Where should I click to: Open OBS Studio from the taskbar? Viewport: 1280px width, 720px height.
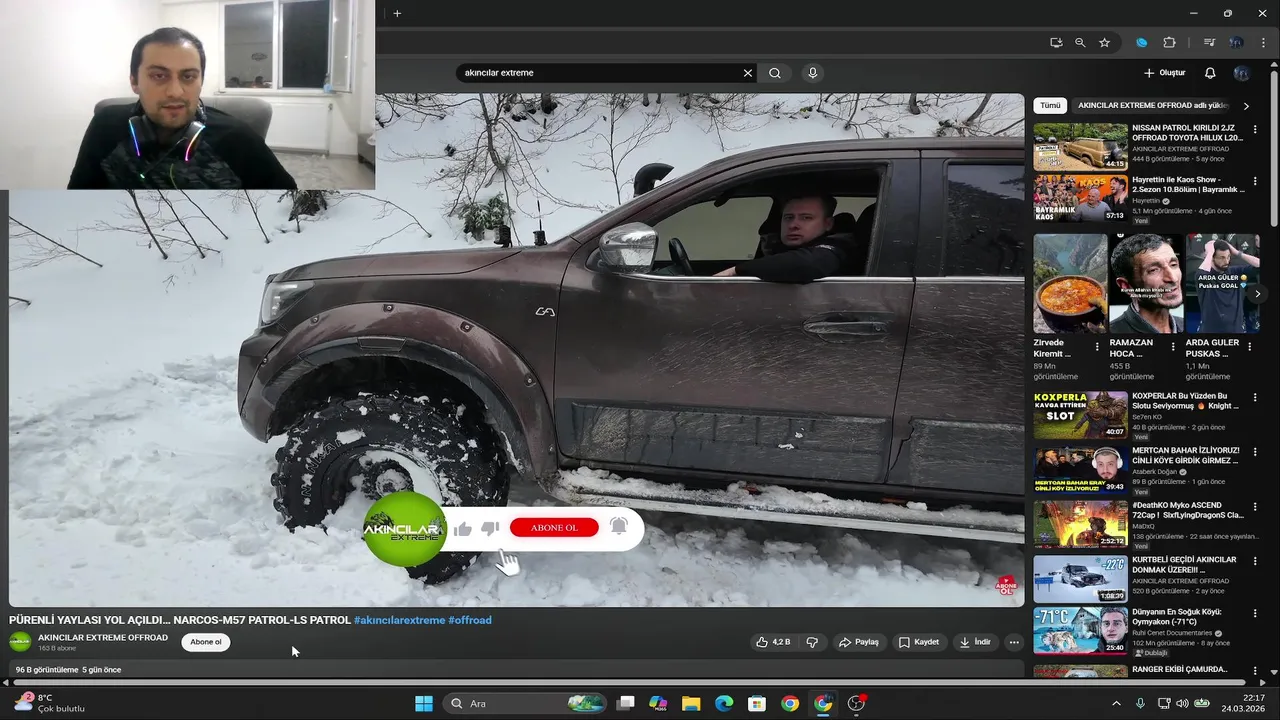click(x=856, y=703)
